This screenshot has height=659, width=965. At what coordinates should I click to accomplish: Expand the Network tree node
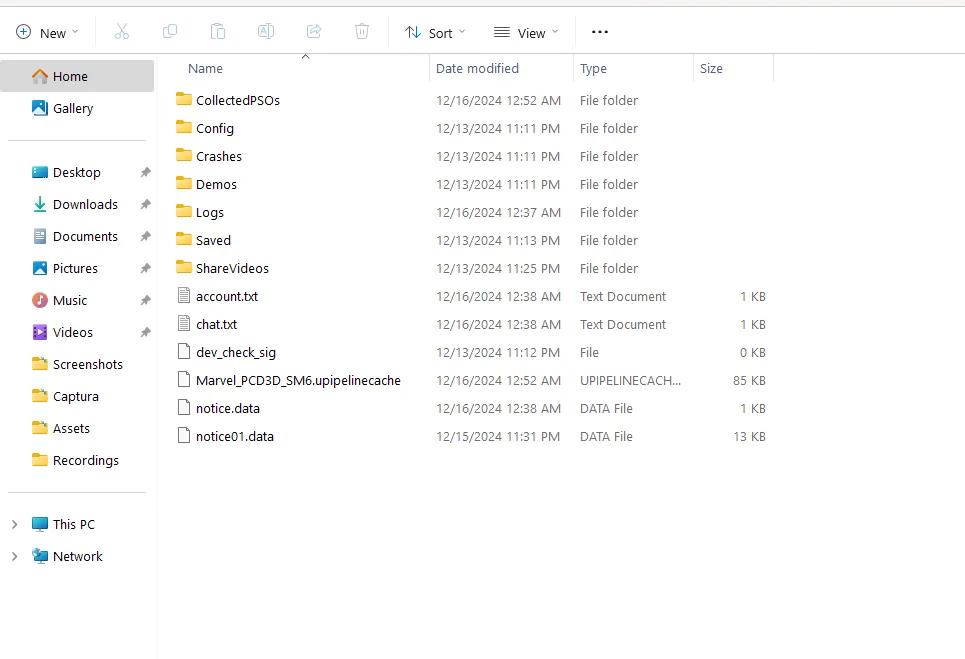pos(15,556)
